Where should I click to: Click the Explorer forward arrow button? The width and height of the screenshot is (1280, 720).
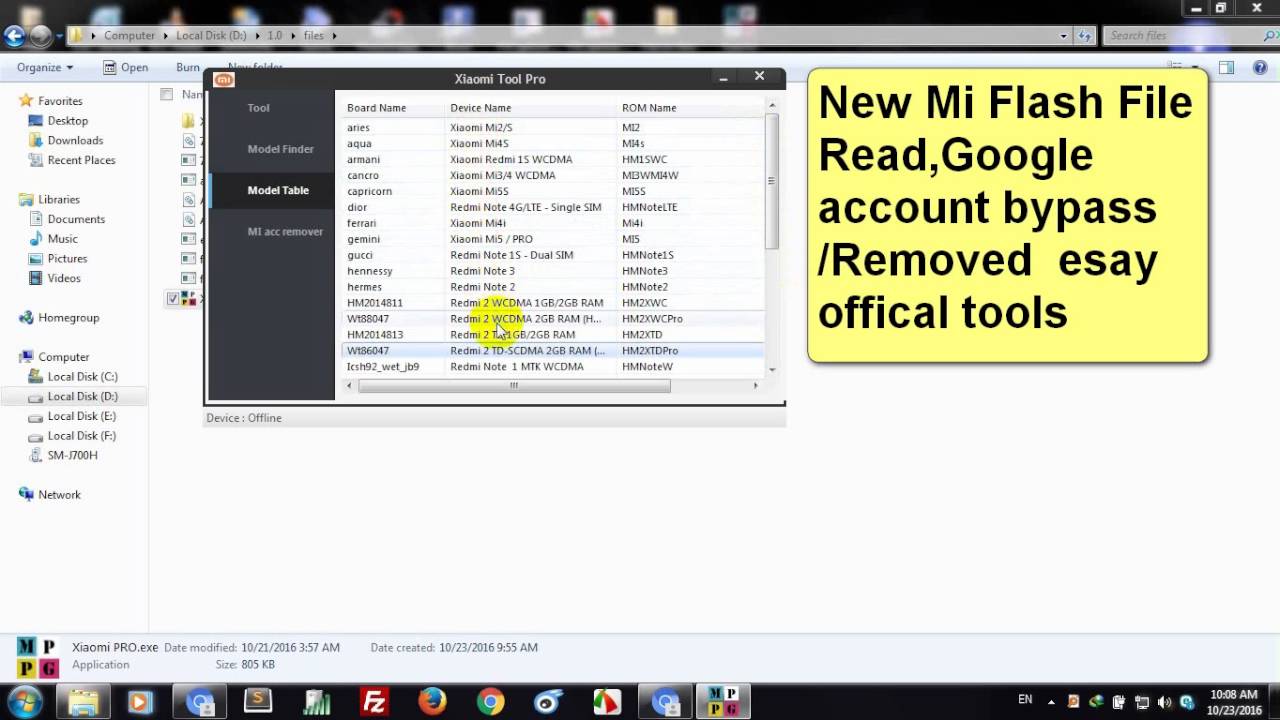click(x=40, y=36)
